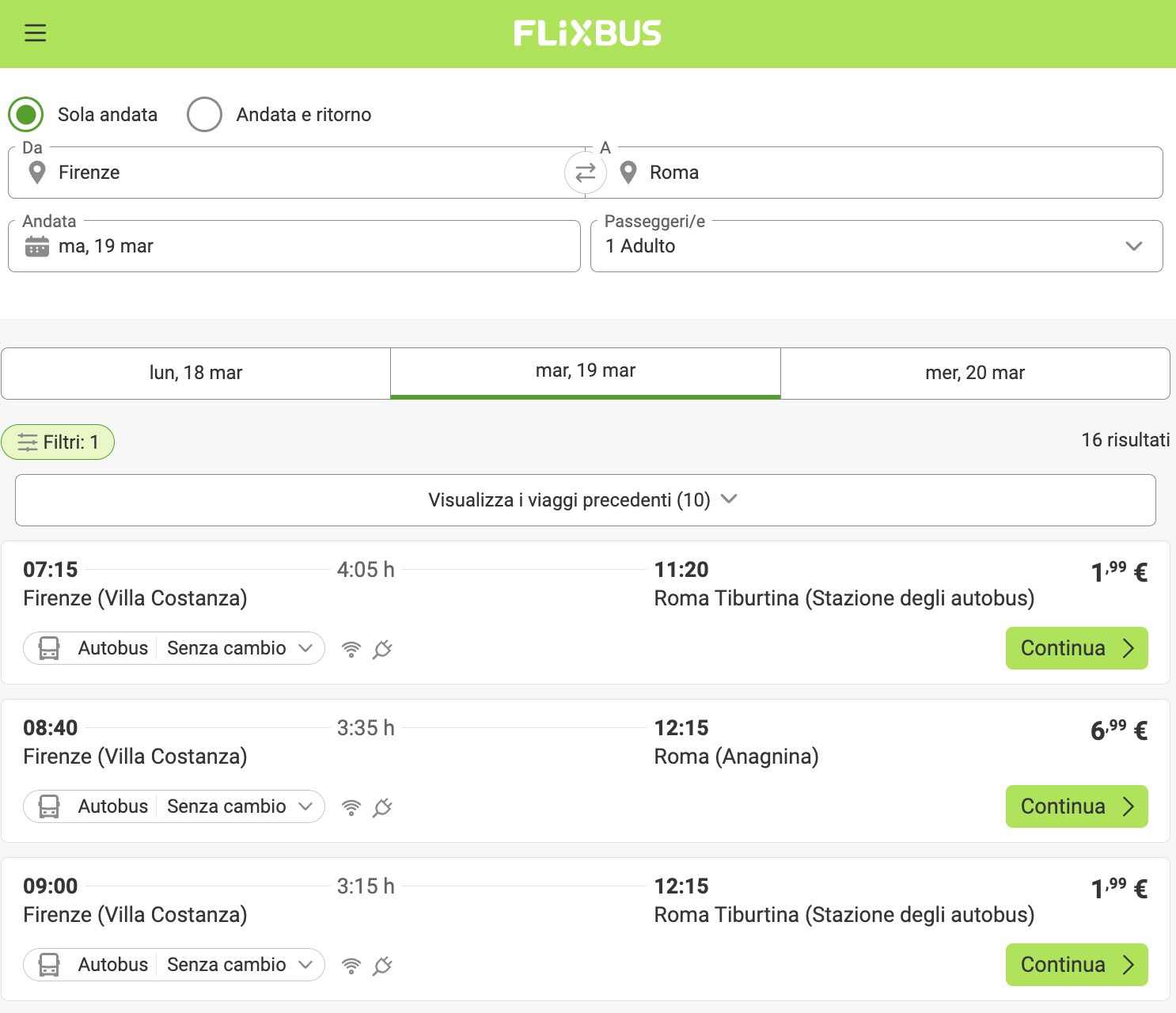Click the power outlet icon on 08:40 trip
Image resolution: width=1176 pixels, height=1013 pixels.
[382, 807]
